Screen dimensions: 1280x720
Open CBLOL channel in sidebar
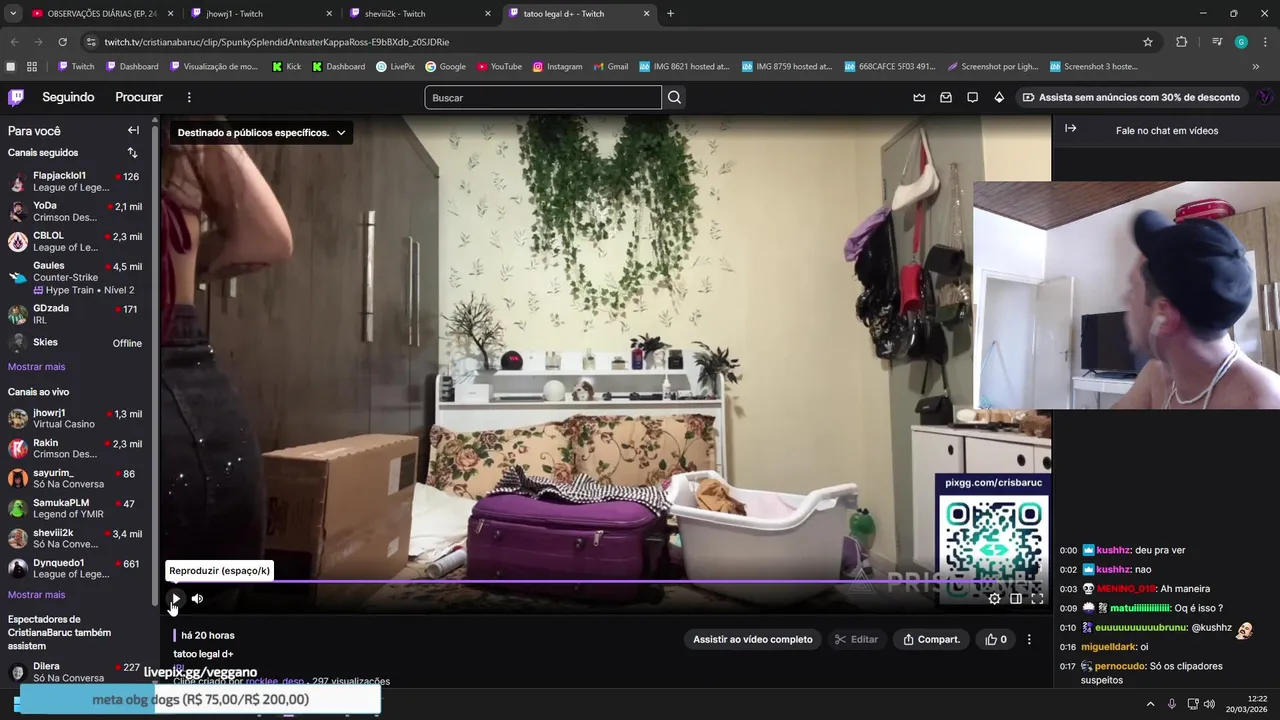(x=76, y=241)
